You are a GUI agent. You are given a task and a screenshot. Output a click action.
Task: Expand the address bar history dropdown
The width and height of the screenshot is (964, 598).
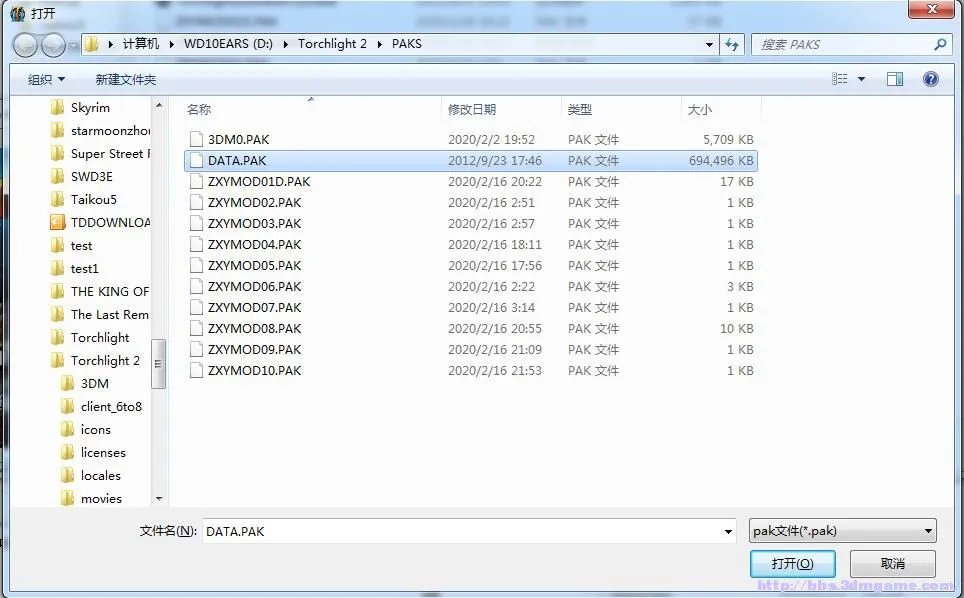coord(709,45)
